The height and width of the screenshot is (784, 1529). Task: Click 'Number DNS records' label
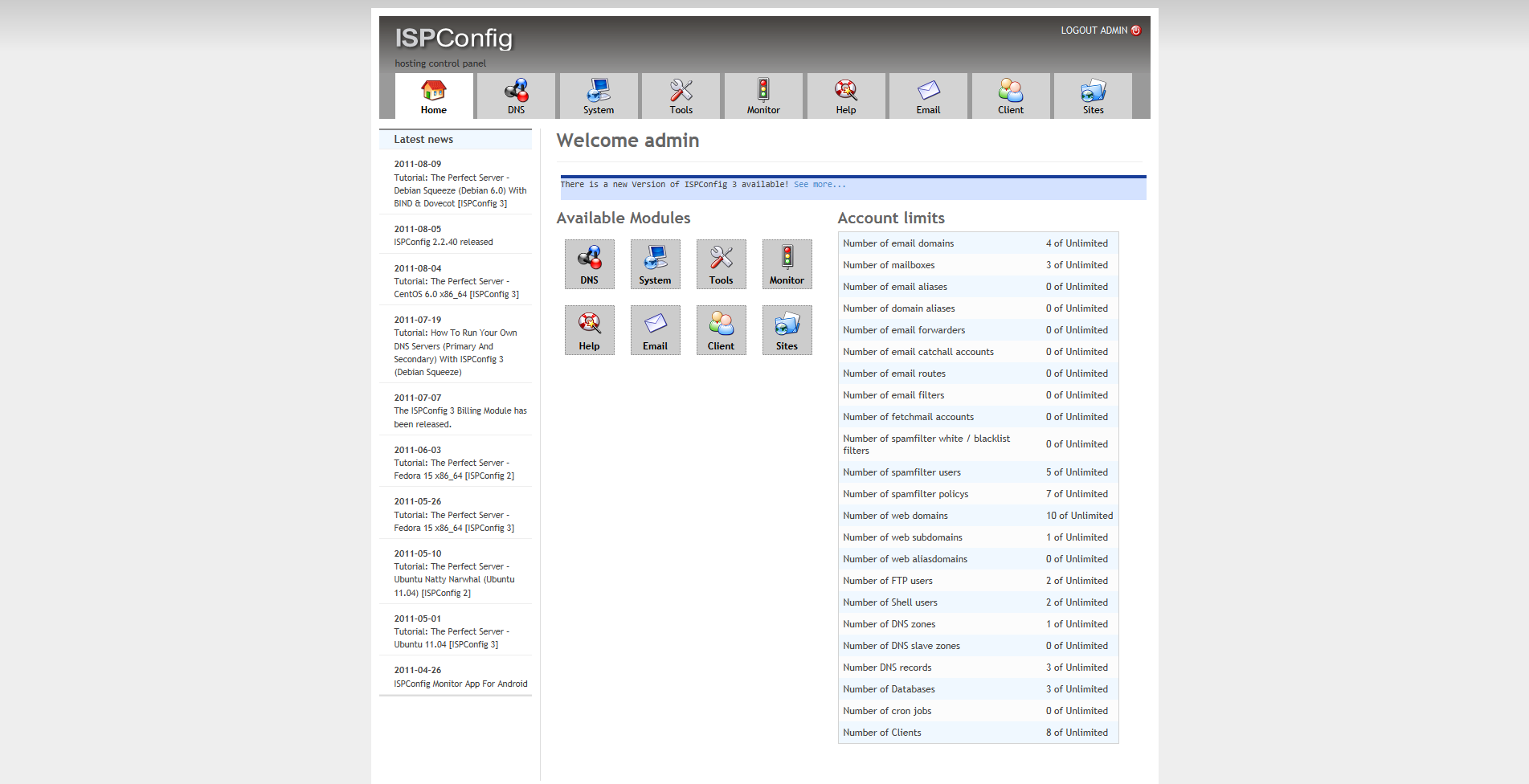click(887, 668)
